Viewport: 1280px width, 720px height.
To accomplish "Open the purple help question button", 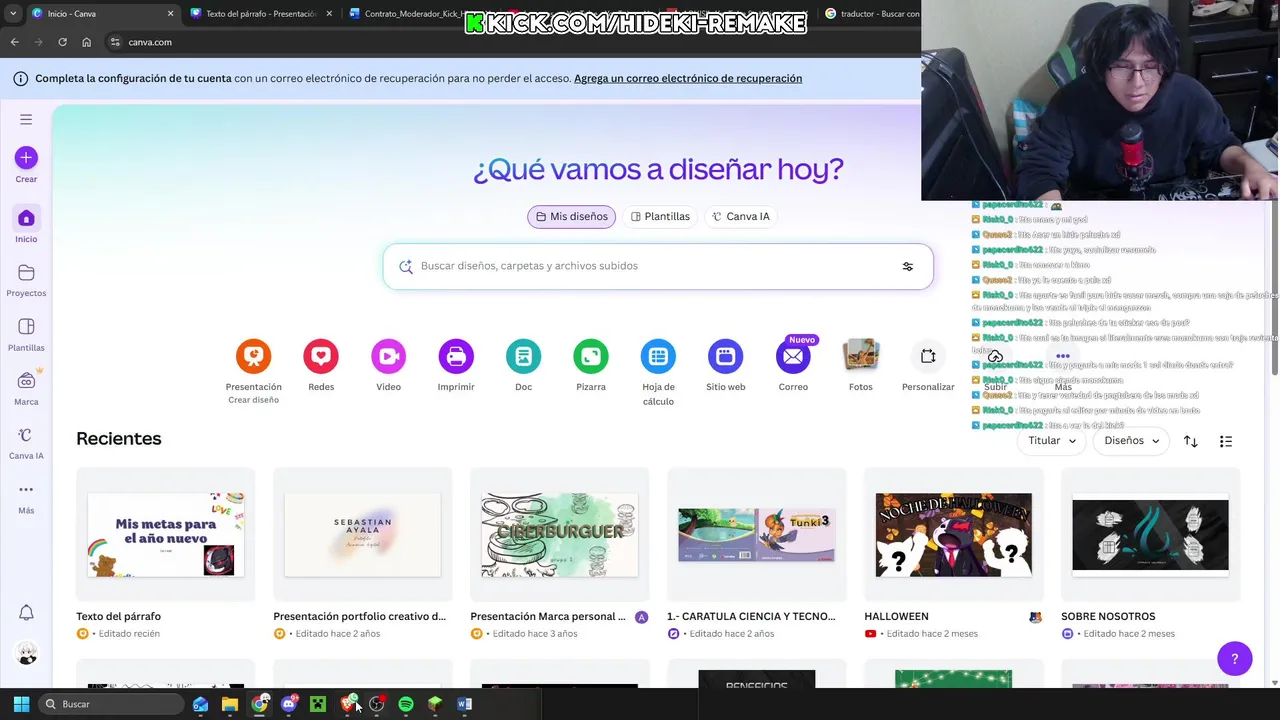I will (1235, 658).
